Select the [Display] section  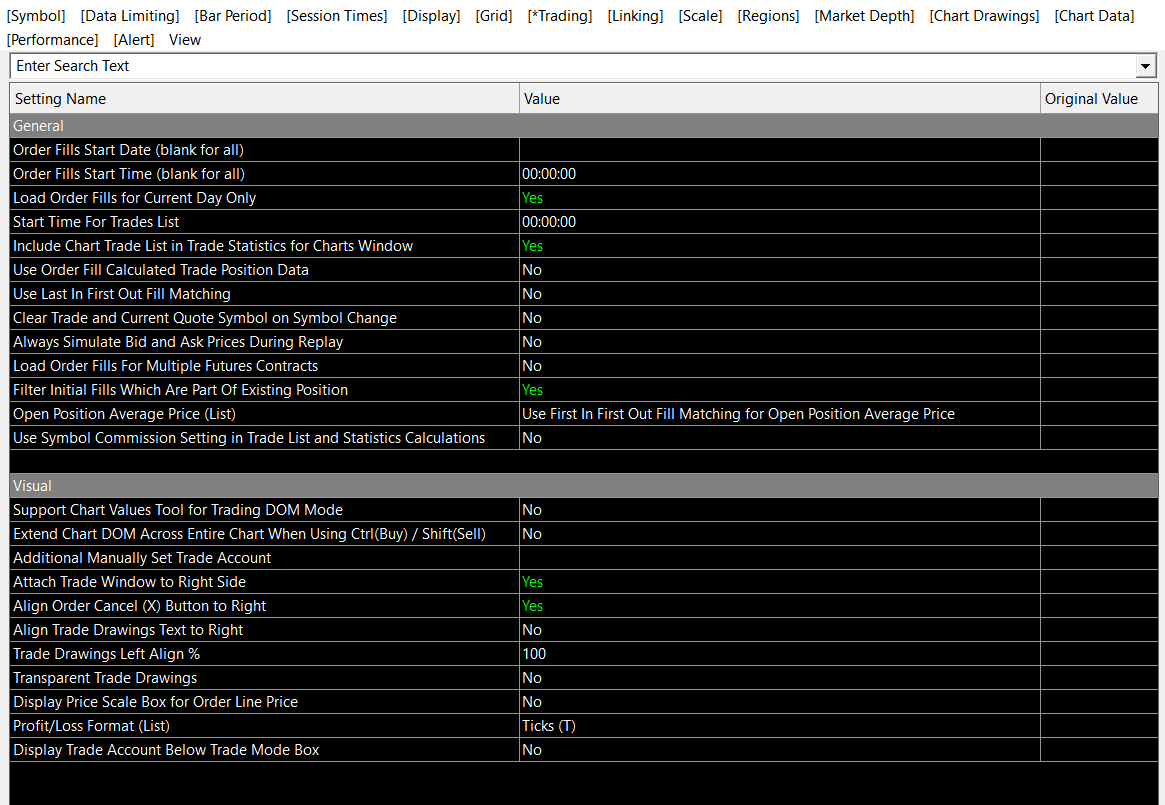tap(431, 16)
